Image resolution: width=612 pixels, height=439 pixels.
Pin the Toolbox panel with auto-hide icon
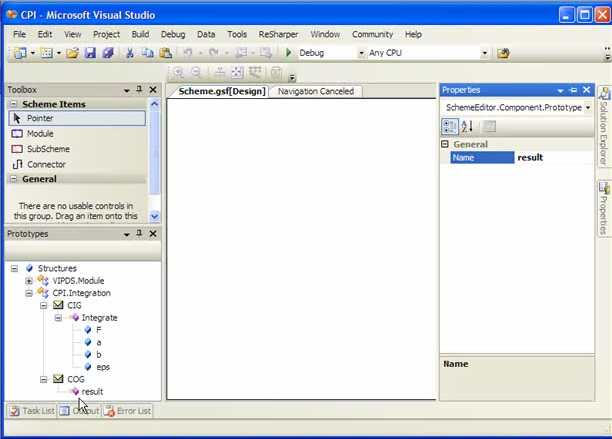pyautogui.click(x=139, y=90)
